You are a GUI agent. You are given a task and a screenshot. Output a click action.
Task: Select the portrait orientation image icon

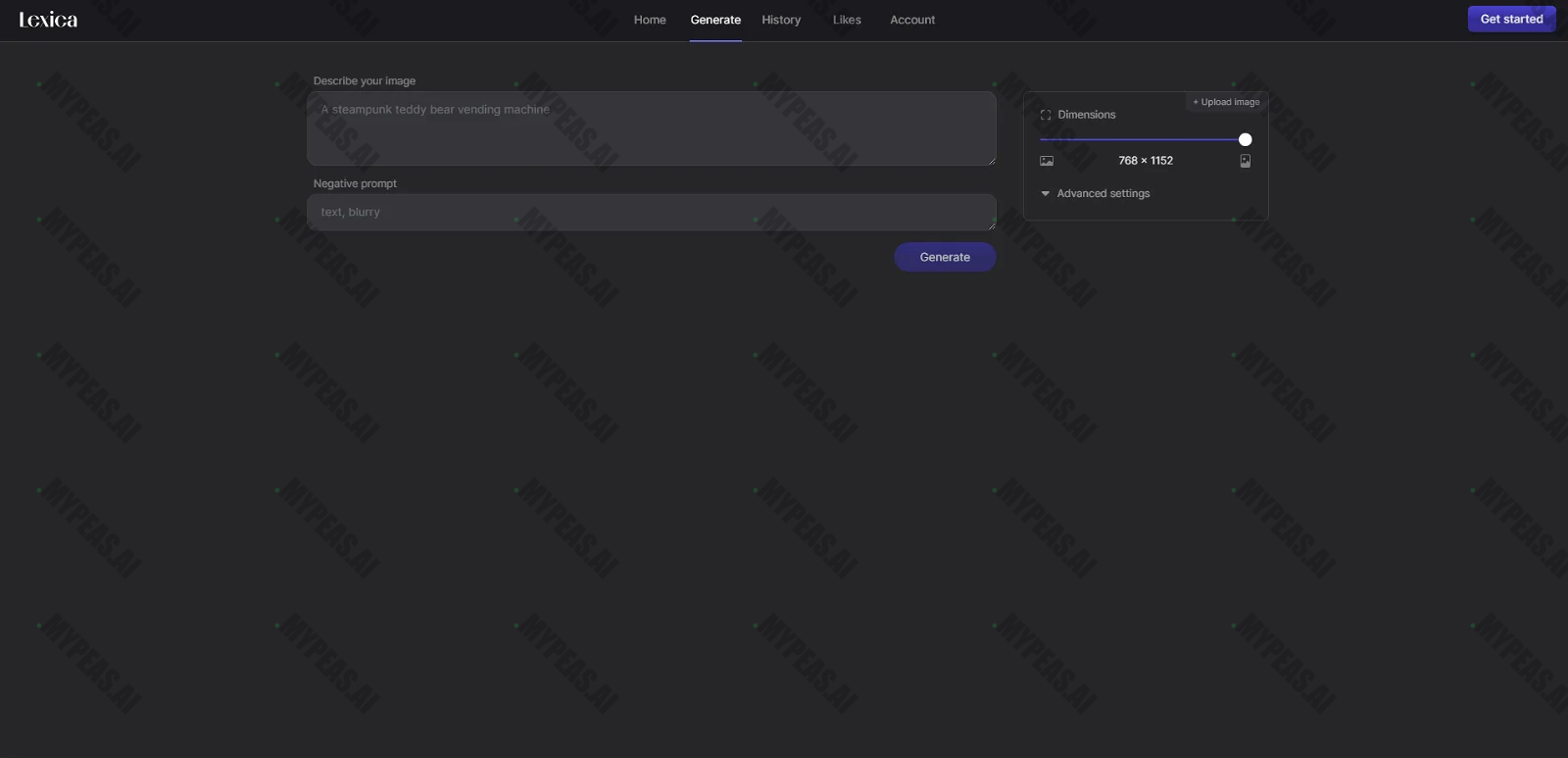tap(1246, 161)
